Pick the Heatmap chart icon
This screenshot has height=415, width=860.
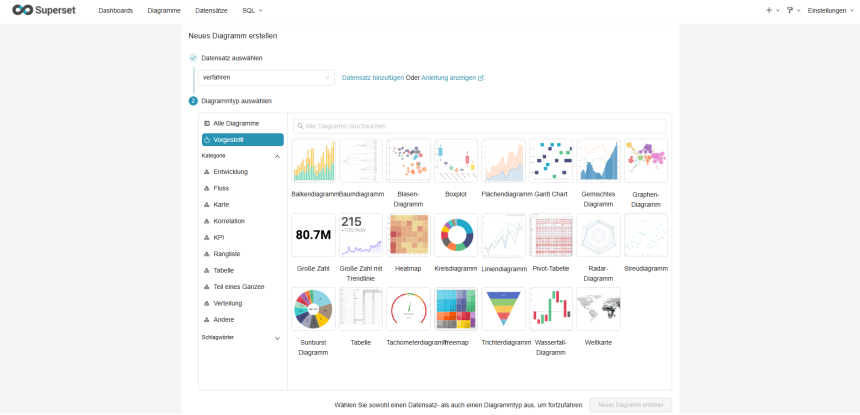[408, 235]
